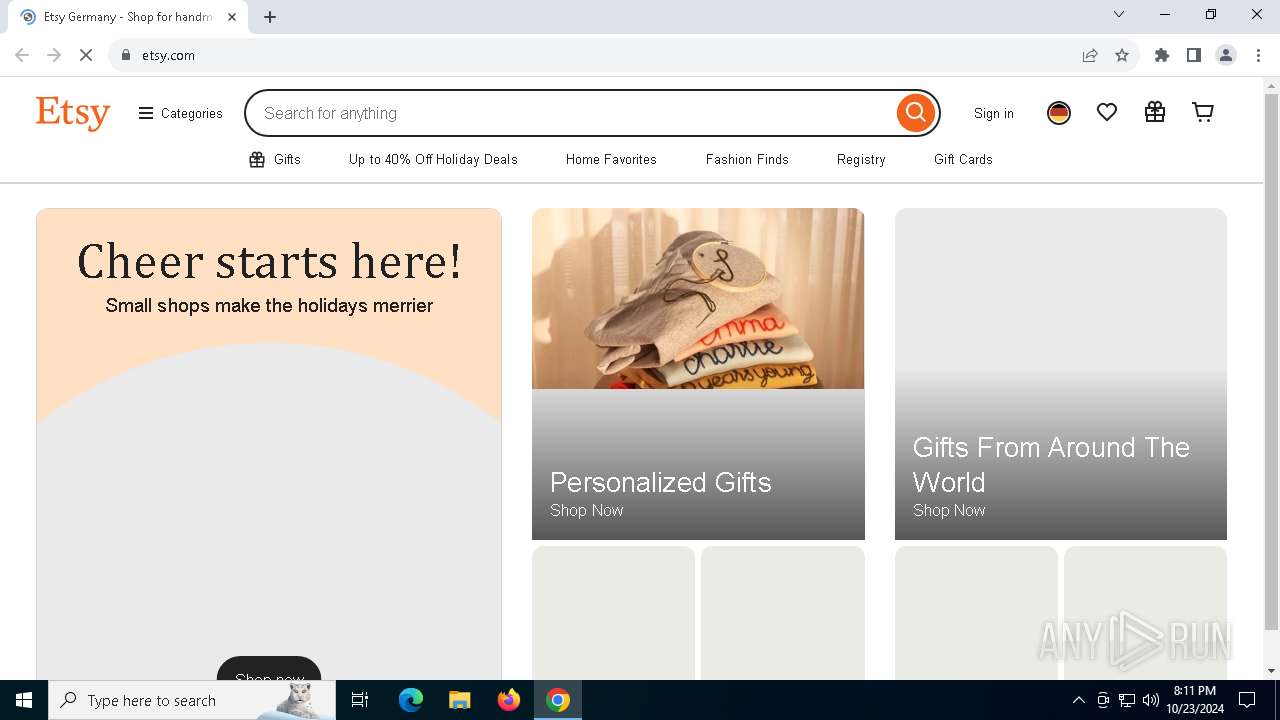Open network status in tray
The image size is (1280, 720).
coord(1127,700)
